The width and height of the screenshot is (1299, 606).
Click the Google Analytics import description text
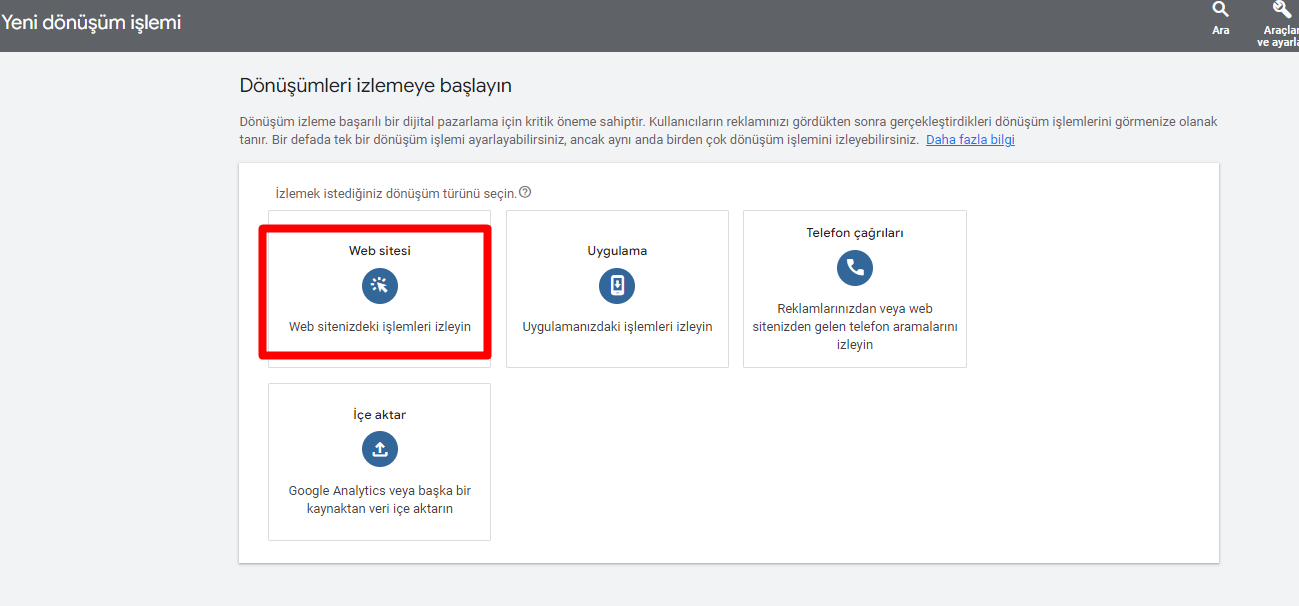pyautogui.click(x=380, y=499)
